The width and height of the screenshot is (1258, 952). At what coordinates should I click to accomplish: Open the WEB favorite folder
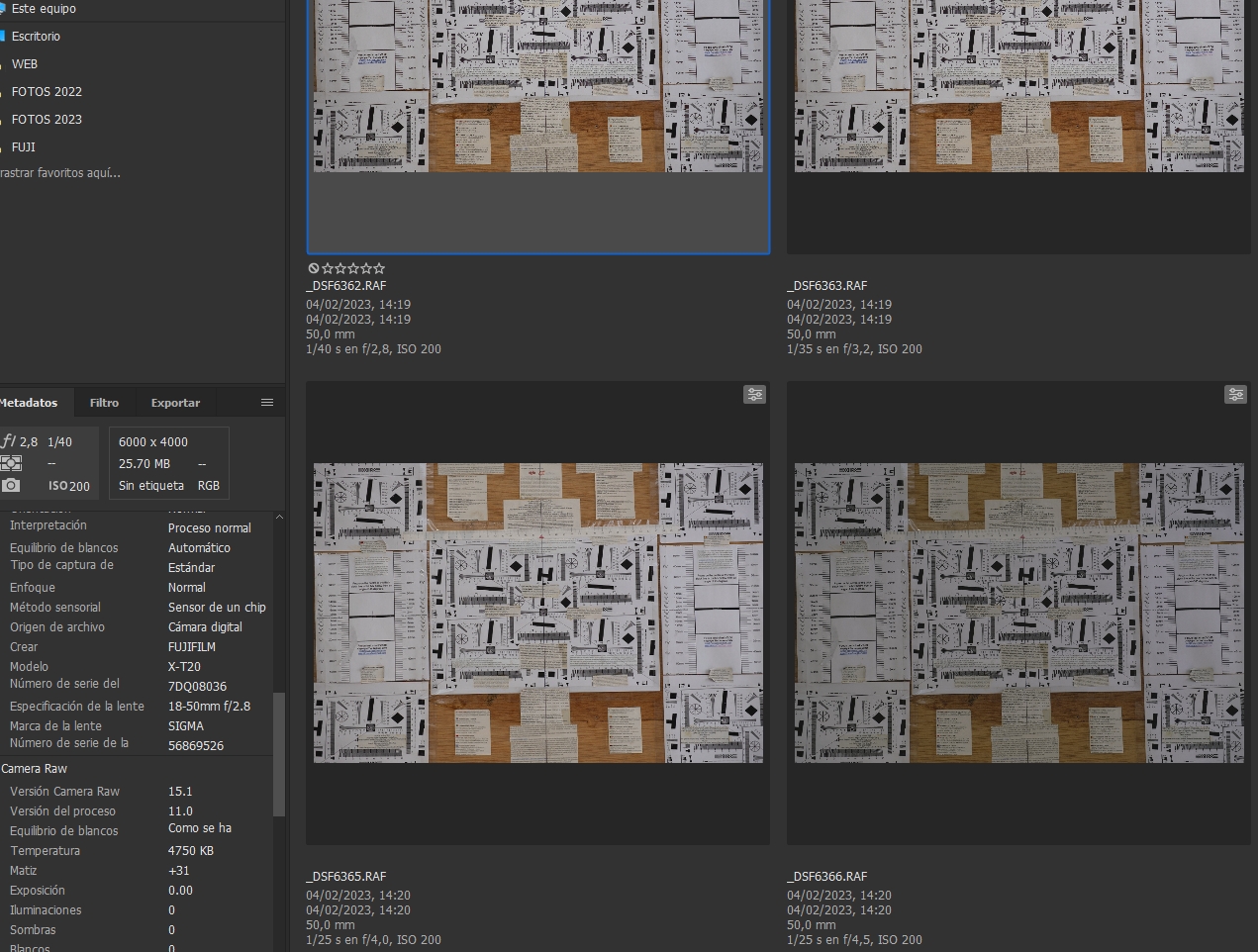pos(25,64)
